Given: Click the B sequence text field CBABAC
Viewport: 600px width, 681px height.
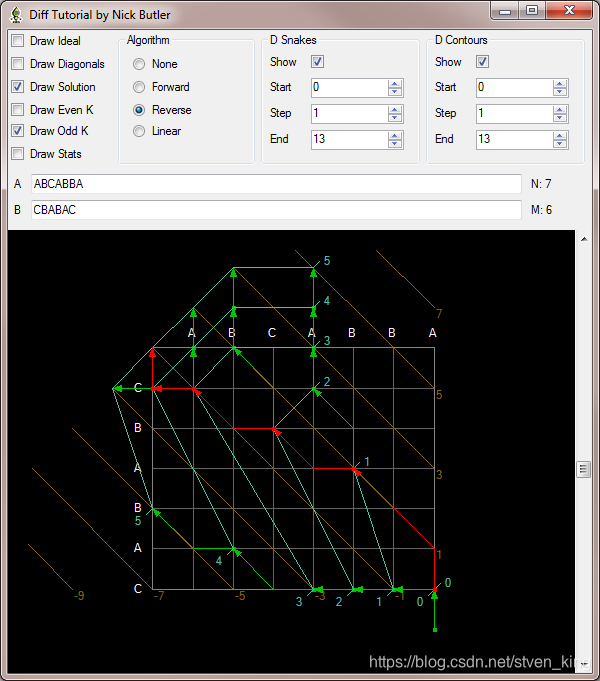Looking at the screenshot, I should click(x=276, y=210).
